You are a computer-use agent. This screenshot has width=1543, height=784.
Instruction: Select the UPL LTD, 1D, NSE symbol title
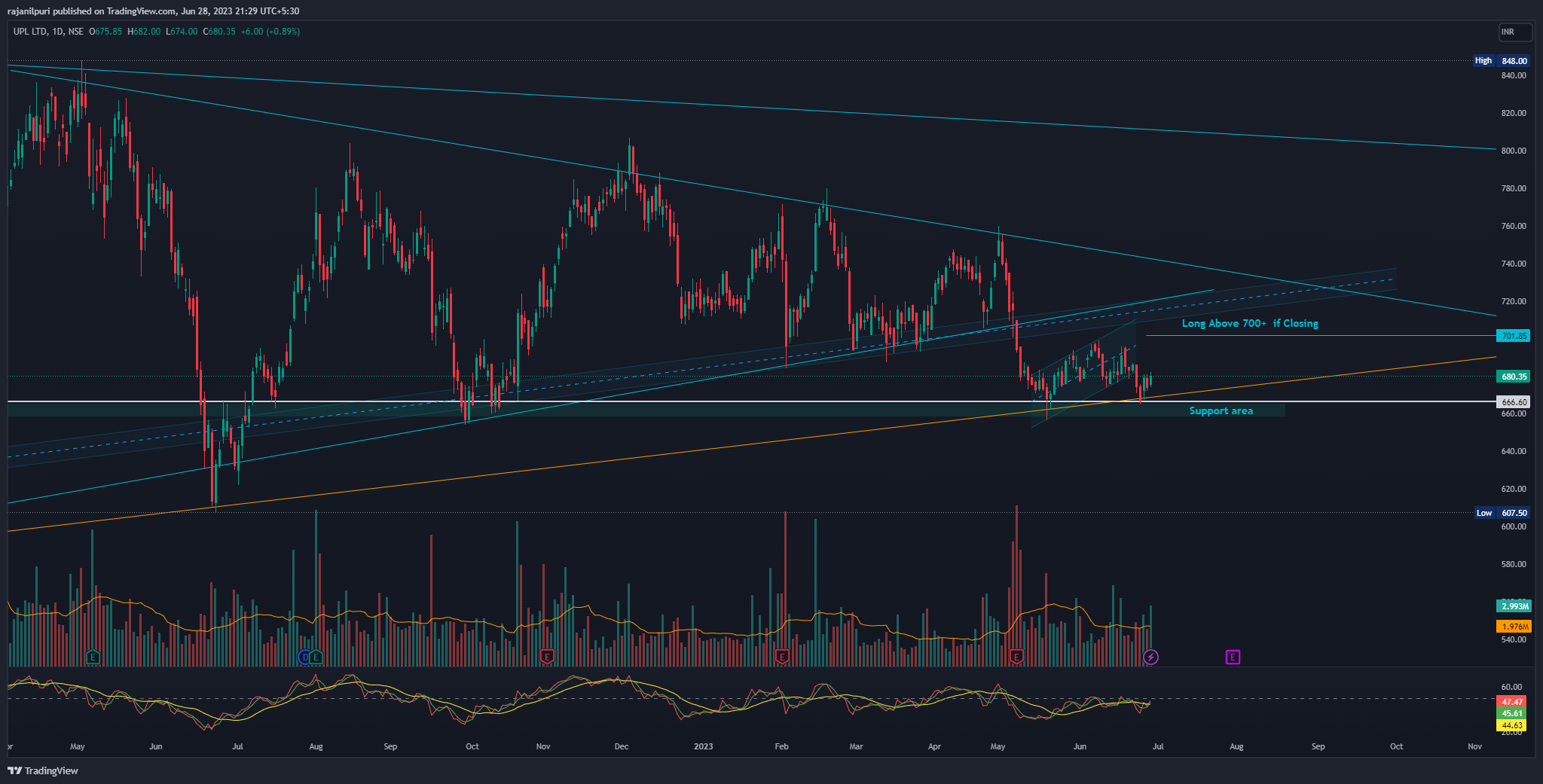click(x=48, y=32)
